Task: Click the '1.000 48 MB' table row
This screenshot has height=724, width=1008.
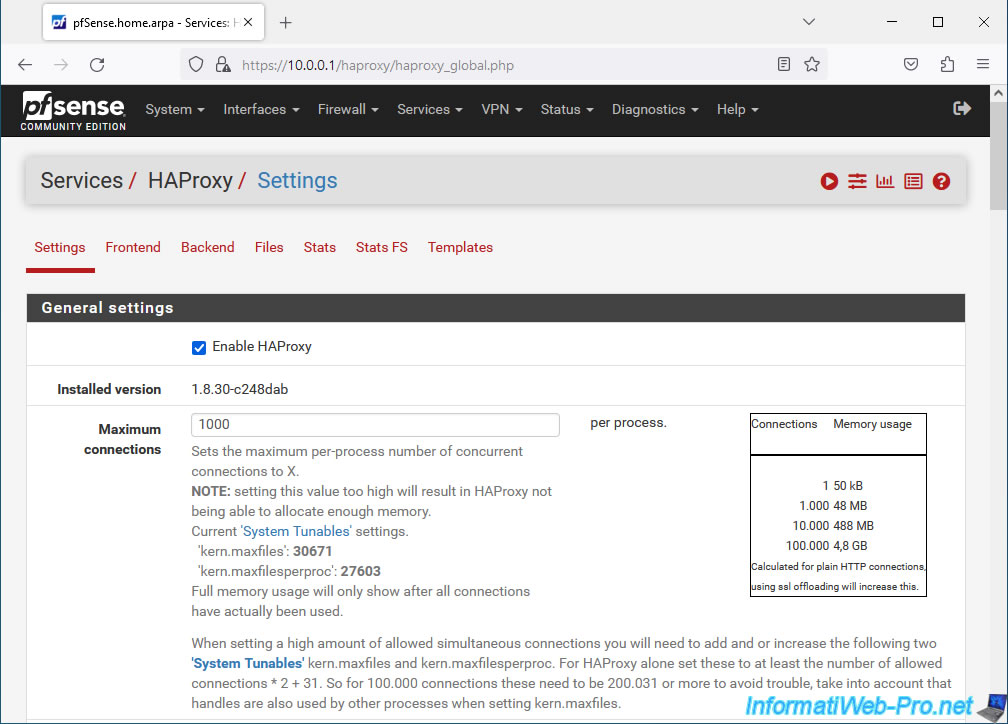Action: [833, 506]
